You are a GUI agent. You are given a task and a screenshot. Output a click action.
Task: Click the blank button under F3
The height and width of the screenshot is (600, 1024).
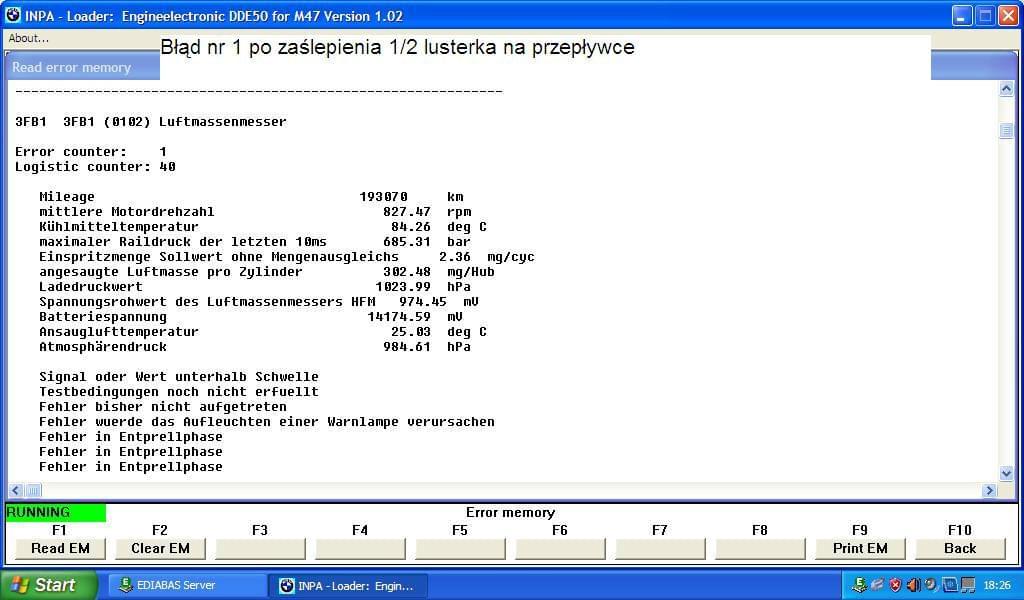(x=260, y=548)
